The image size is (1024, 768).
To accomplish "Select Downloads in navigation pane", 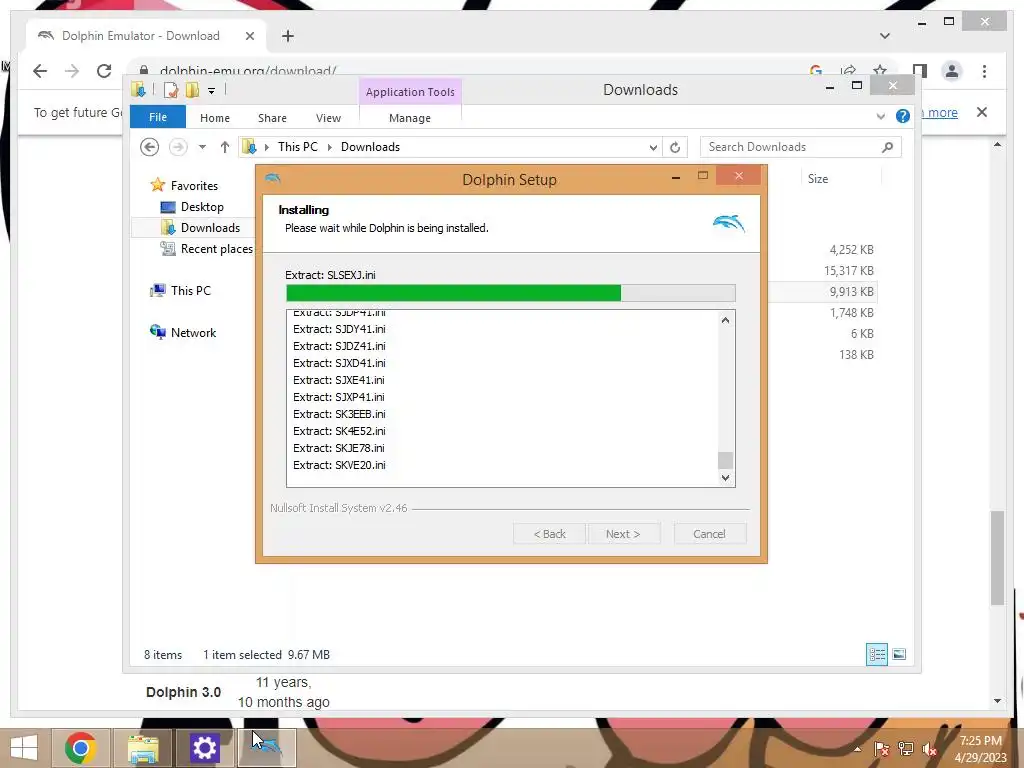I will [210, 228].
